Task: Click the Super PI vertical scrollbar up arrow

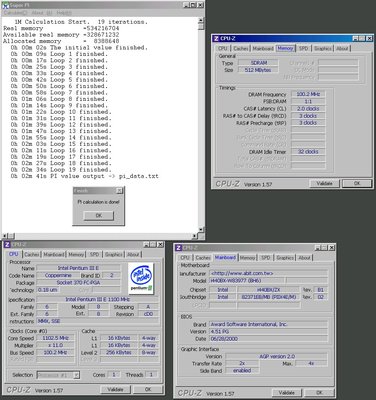Action: tap(201, 20)
